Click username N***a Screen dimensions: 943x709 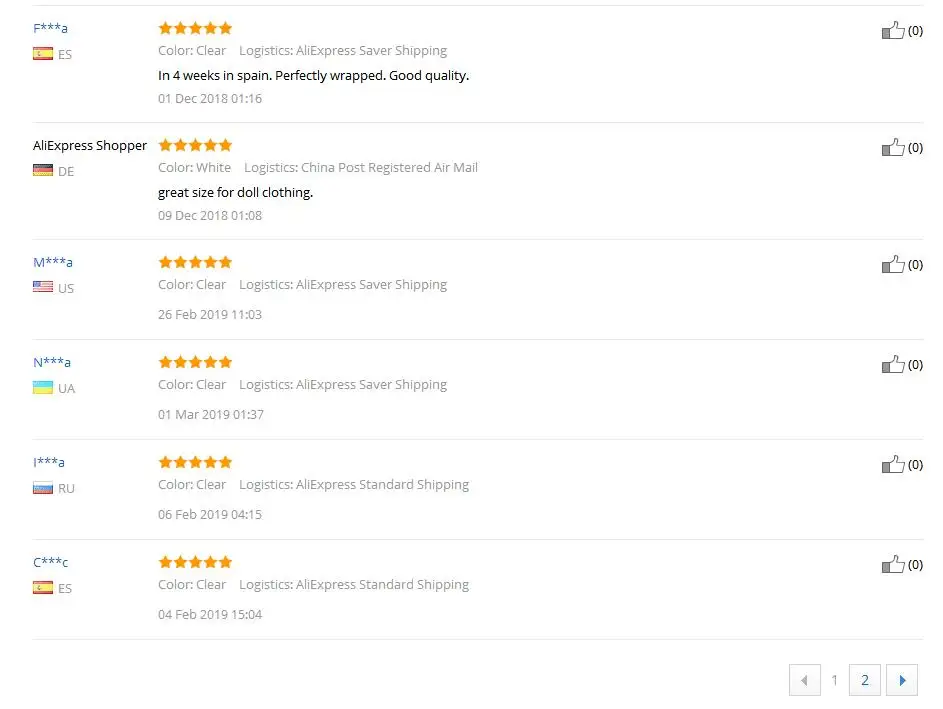click(52, 362)
